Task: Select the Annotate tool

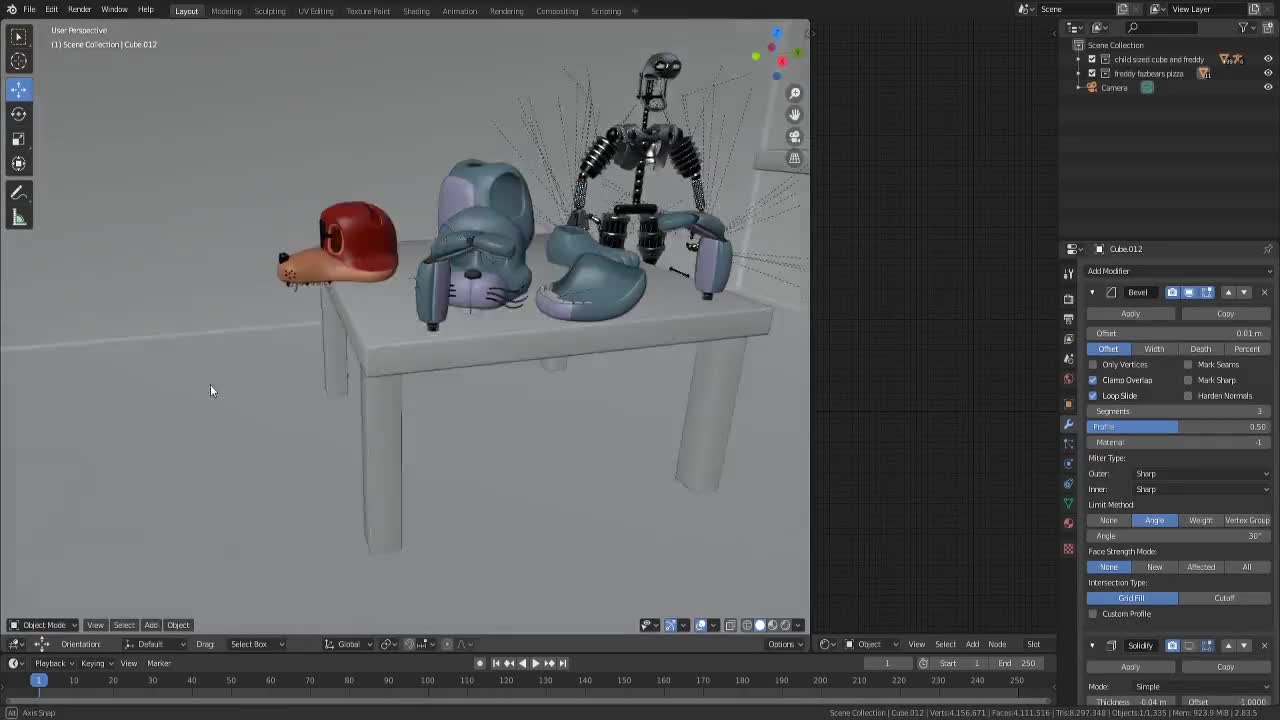Action: (x=18, y=193)
